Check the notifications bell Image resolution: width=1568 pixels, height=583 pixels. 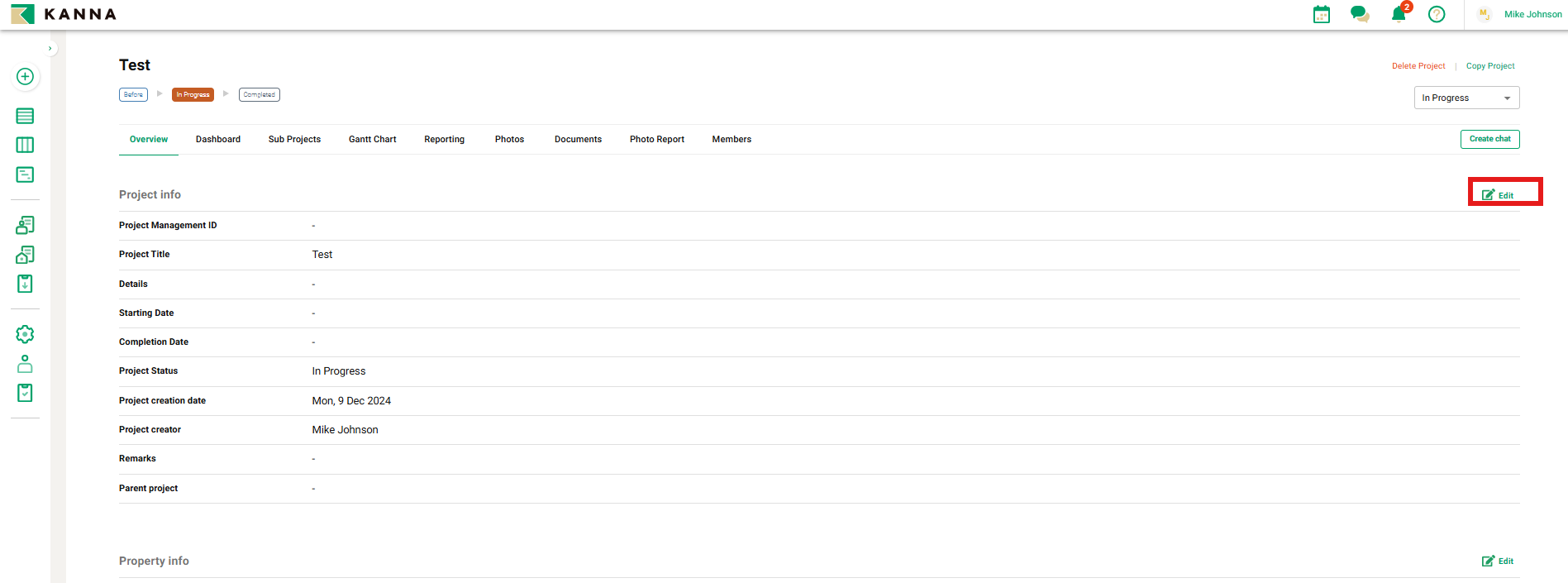tap(1399, 14)
